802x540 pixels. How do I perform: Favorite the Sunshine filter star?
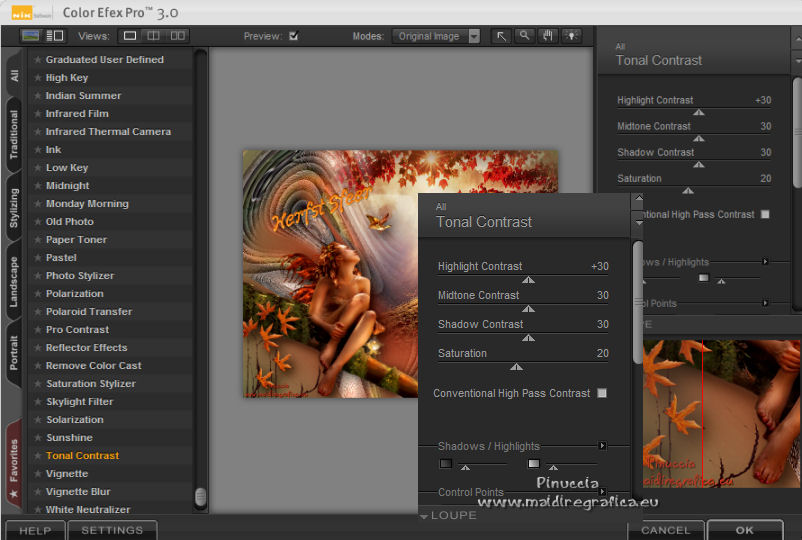click(38, 438)
